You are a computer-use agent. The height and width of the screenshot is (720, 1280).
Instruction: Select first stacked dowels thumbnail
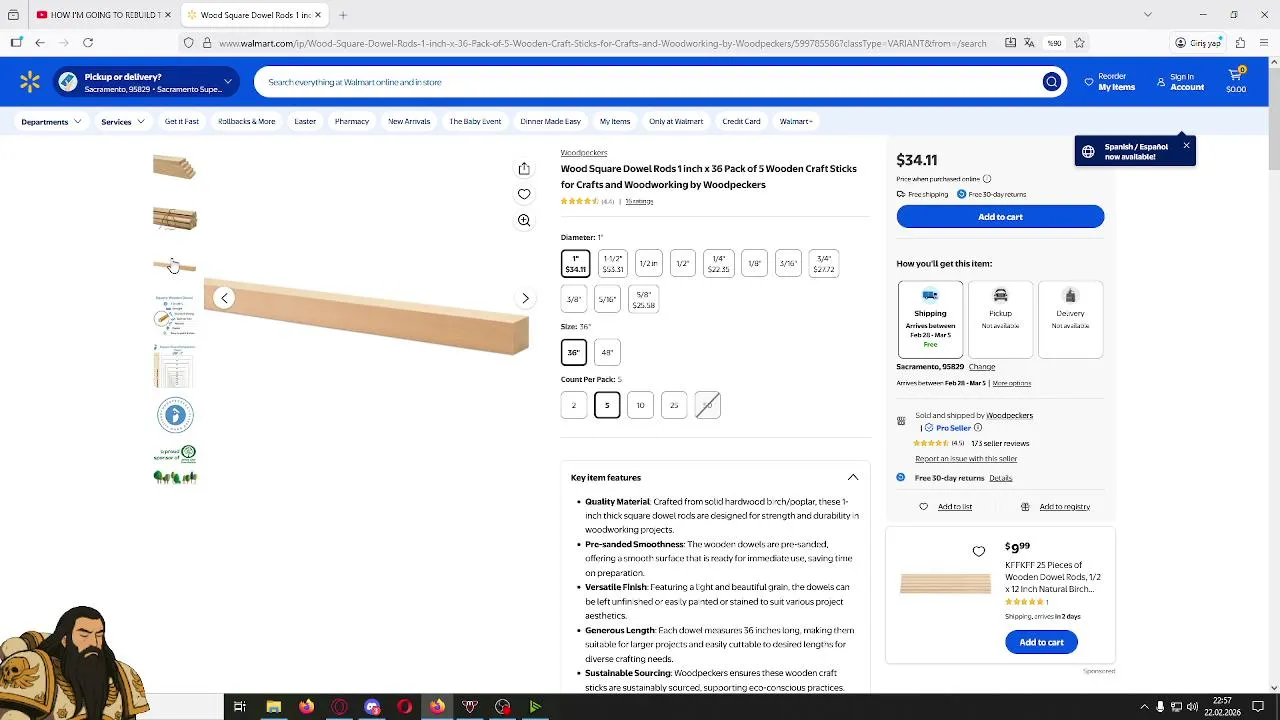(175, 167)
